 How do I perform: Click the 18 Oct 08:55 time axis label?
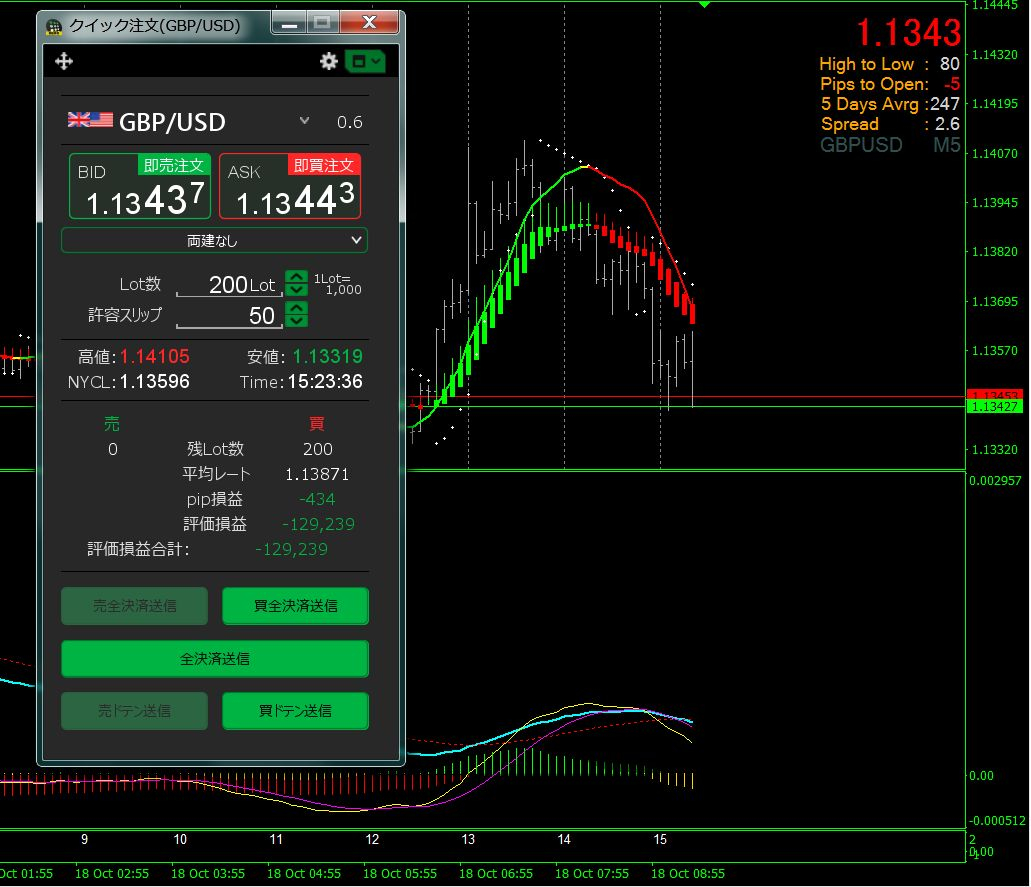(x=688, y=874)
